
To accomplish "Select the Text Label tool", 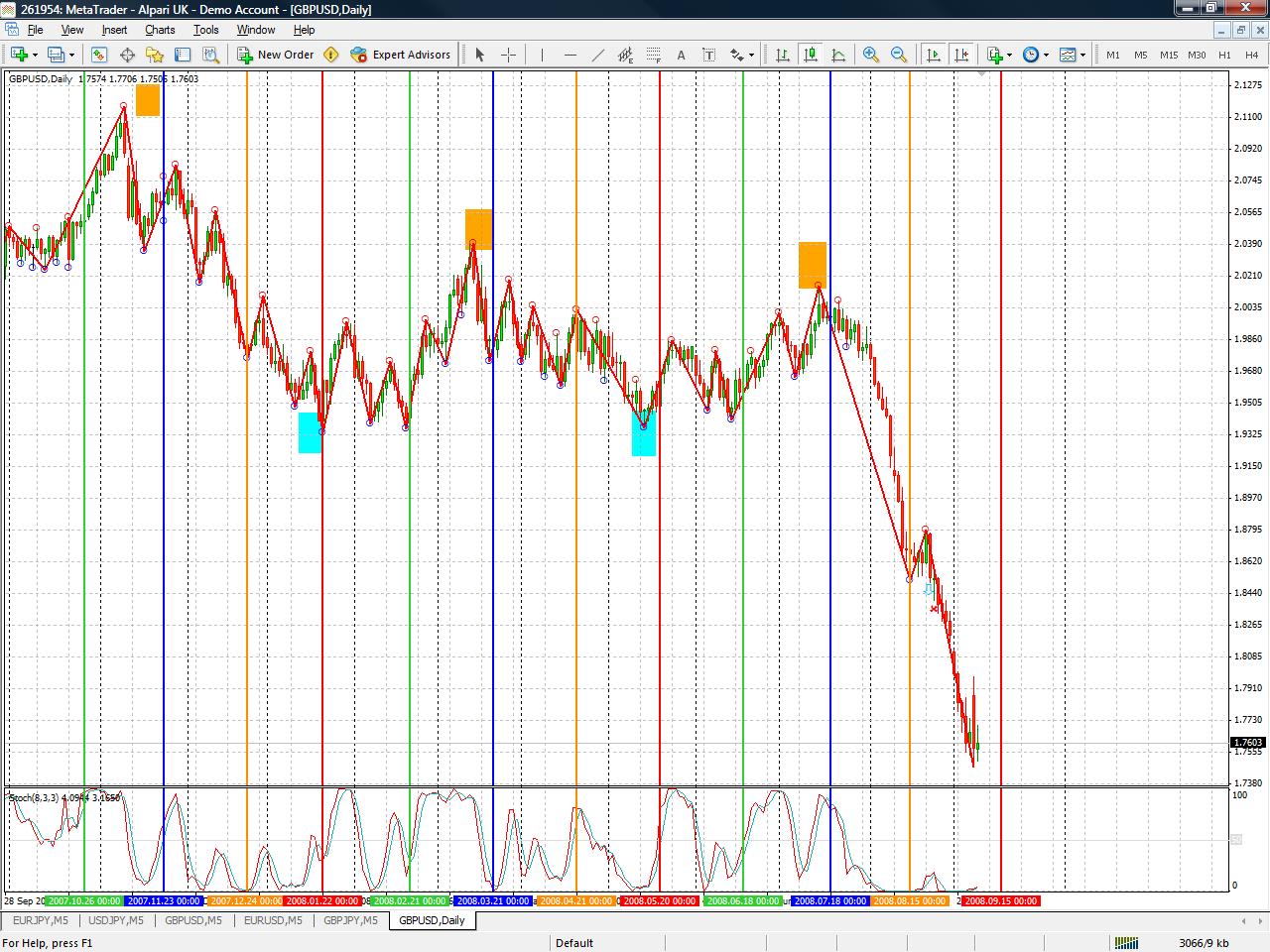I will 708,55.
